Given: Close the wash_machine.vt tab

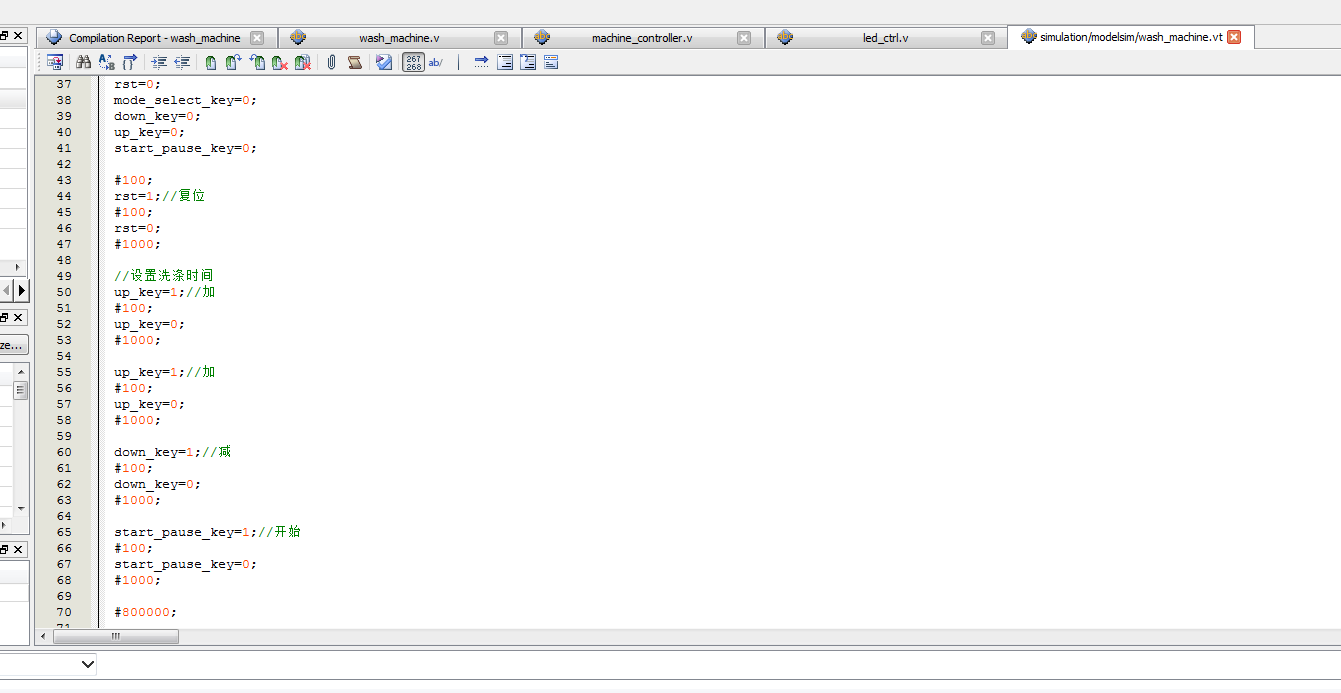Looking at the screenshot, I should pos(1234,37).
